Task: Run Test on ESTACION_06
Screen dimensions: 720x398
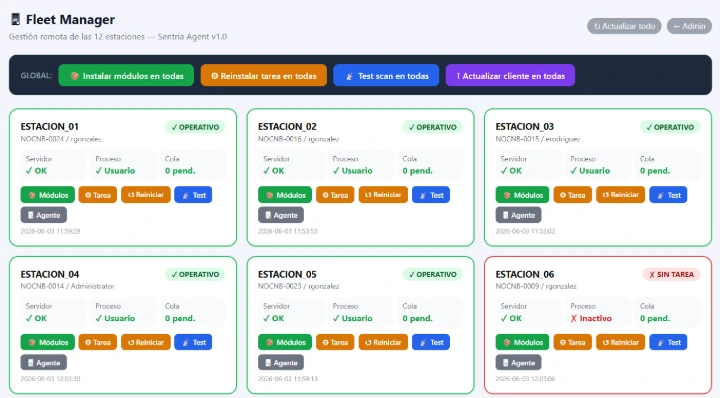Action: coord(668,342)
